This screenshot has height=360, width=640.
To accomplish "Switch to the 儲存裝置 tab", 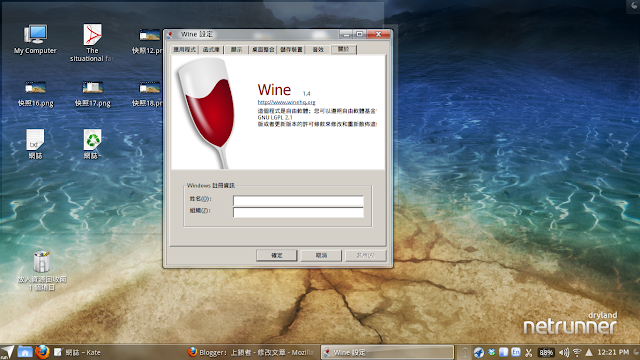I will tap(291, 49).
